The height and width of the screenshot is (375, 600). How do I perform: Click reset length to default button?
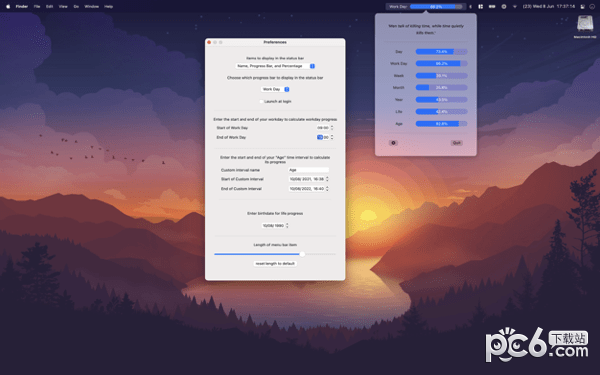click(x=275, y=264)
